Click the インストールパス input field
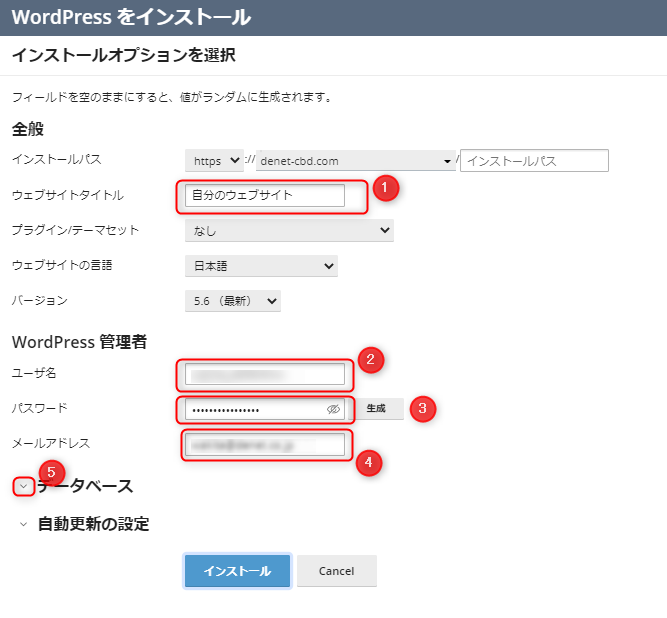667x618 pixels. [x=534, y=161]
